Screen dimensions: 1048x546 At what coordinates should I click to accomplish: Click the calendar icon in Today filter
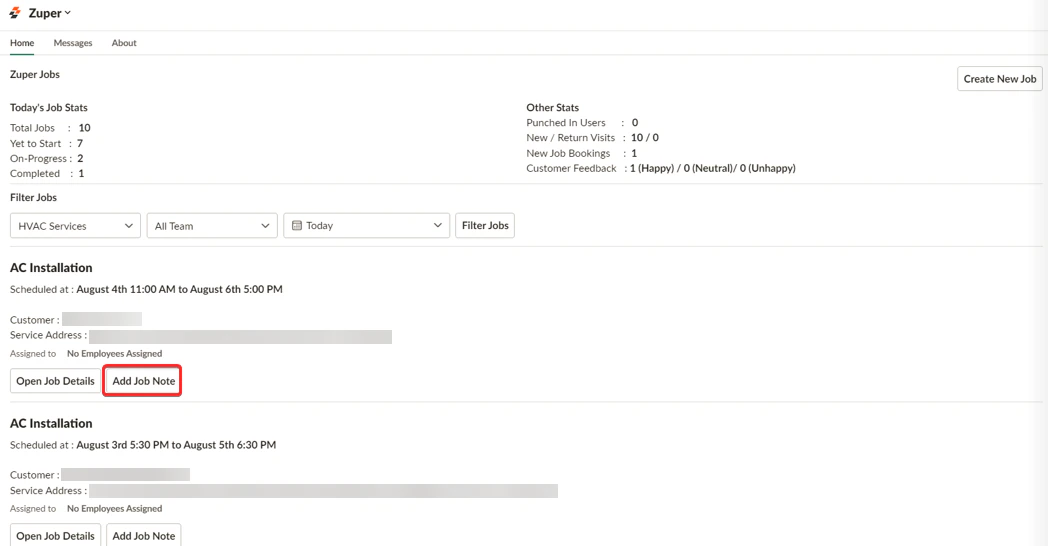click(297, 226)
